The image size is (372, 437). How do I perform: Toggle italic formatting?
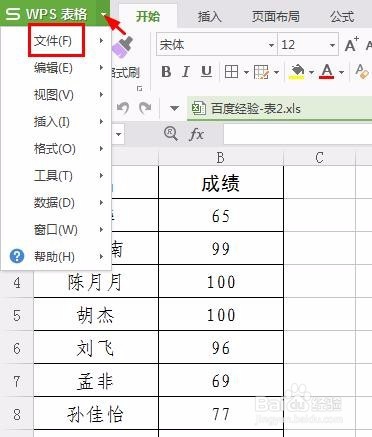pyautogui.click(x=186, y=72)
